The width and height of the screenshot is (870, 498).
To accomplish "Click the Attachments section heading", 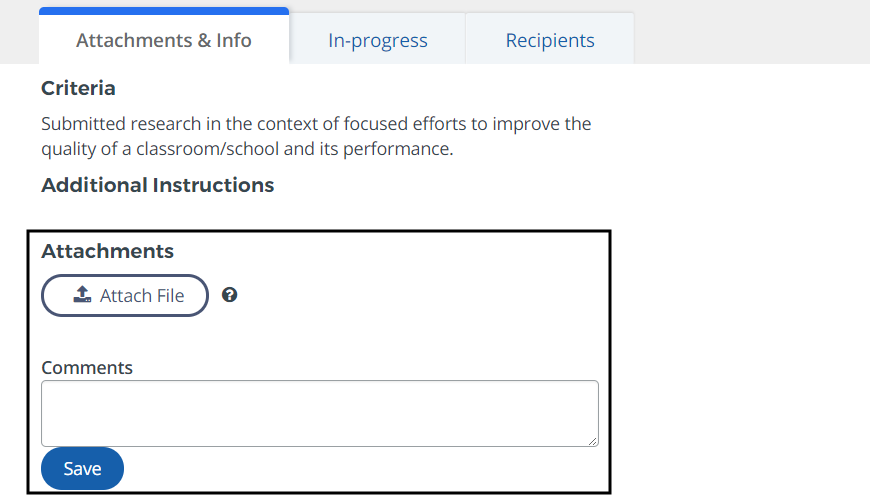I will point(107,251).
